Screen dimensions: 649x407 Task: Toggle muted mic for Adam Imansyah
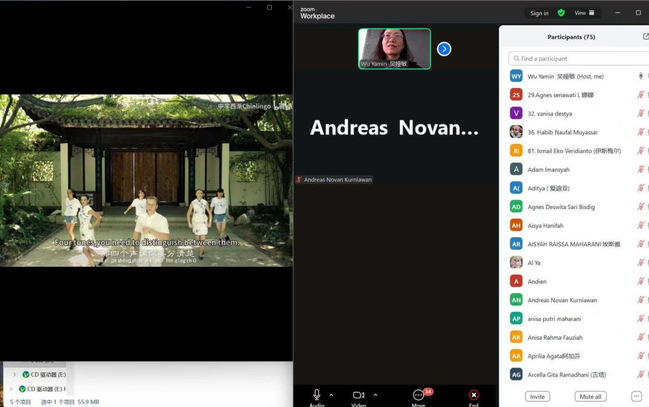[640, 169]
